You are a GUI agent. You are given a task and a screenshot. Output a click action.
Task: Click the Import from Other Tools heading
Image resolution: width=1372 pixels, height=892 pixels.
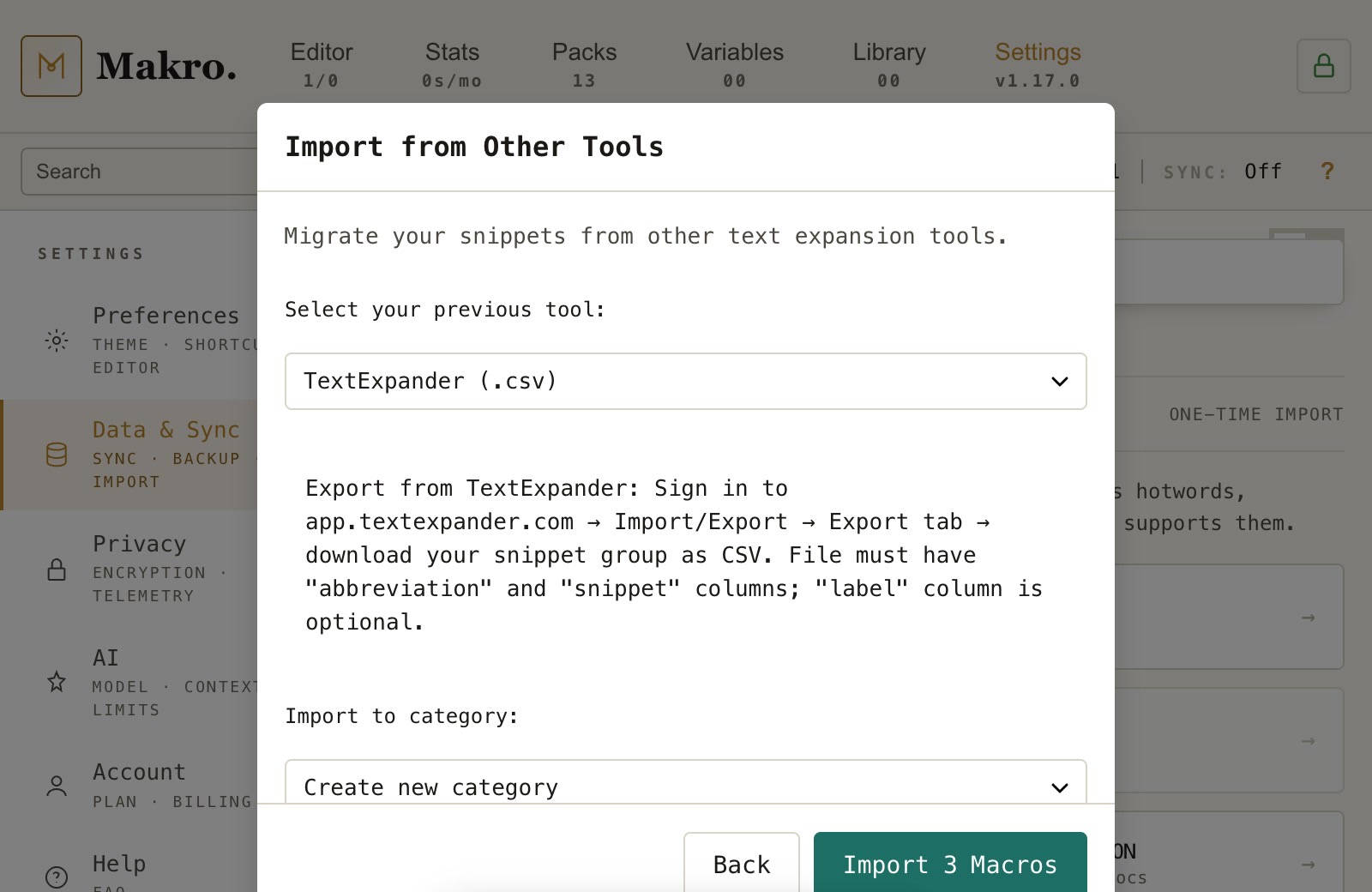pyautogui.click(x=474, y=147)
